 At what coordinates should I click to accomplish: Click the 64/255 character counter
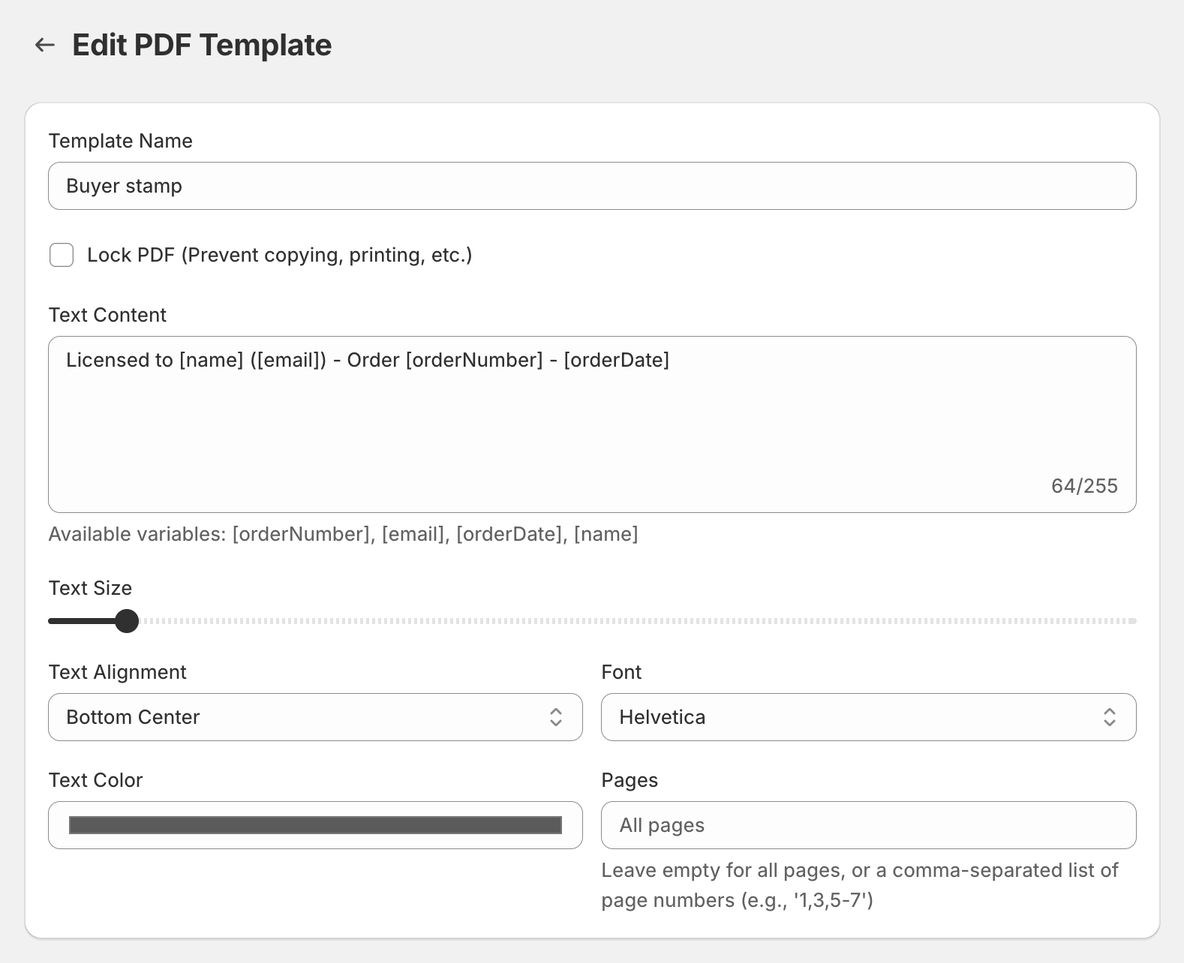(1084, 486)
